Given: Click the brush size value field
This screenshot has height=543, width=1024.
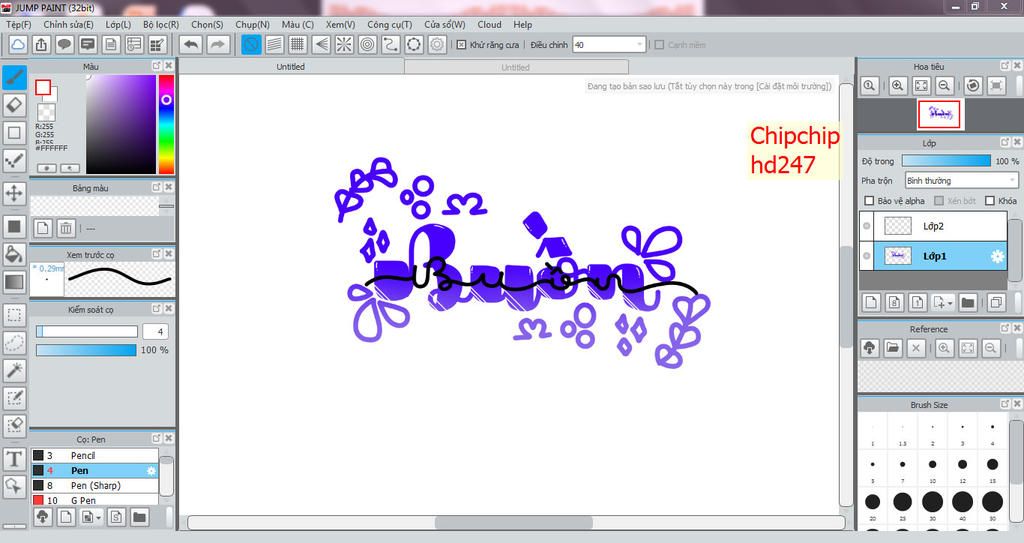Looking at the screenshot, I should pos(155,331).
